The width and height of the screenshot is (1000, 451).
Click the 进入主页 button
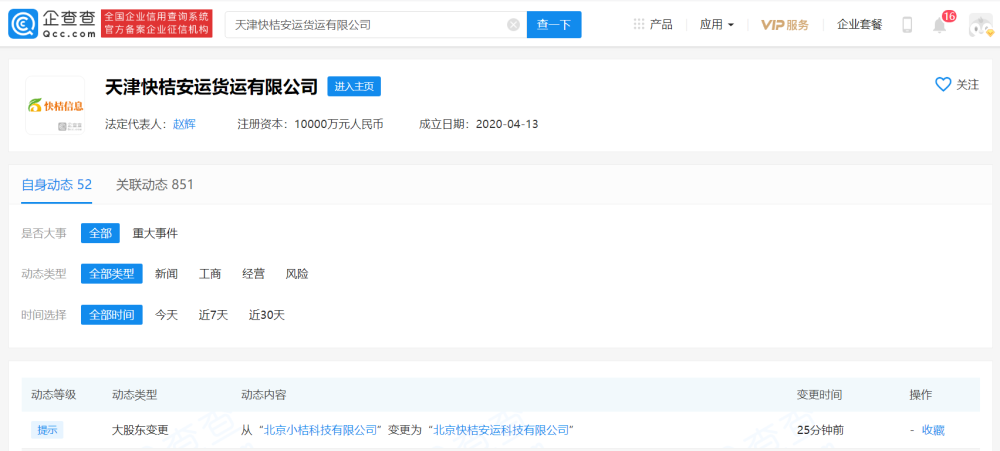(x=354, y=87)
